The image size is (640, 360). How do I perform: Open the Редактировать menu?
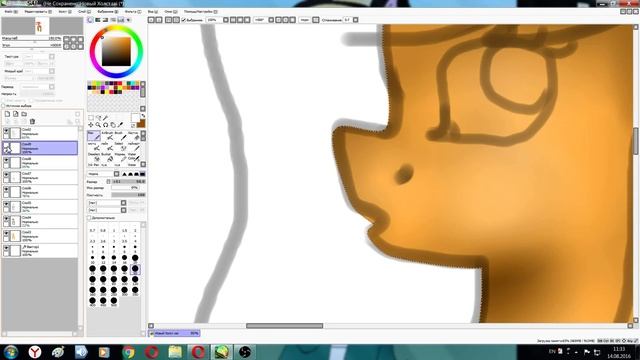click(x=38, y=12)
